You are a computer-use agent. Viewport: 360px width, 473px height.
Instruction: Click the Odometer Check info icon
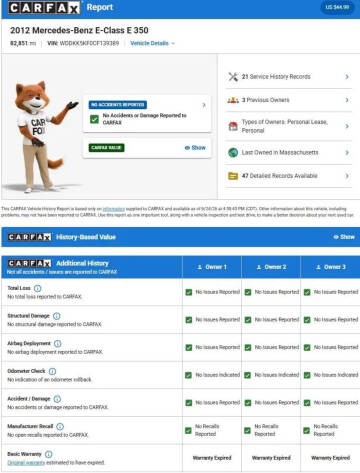pos(52,371)
